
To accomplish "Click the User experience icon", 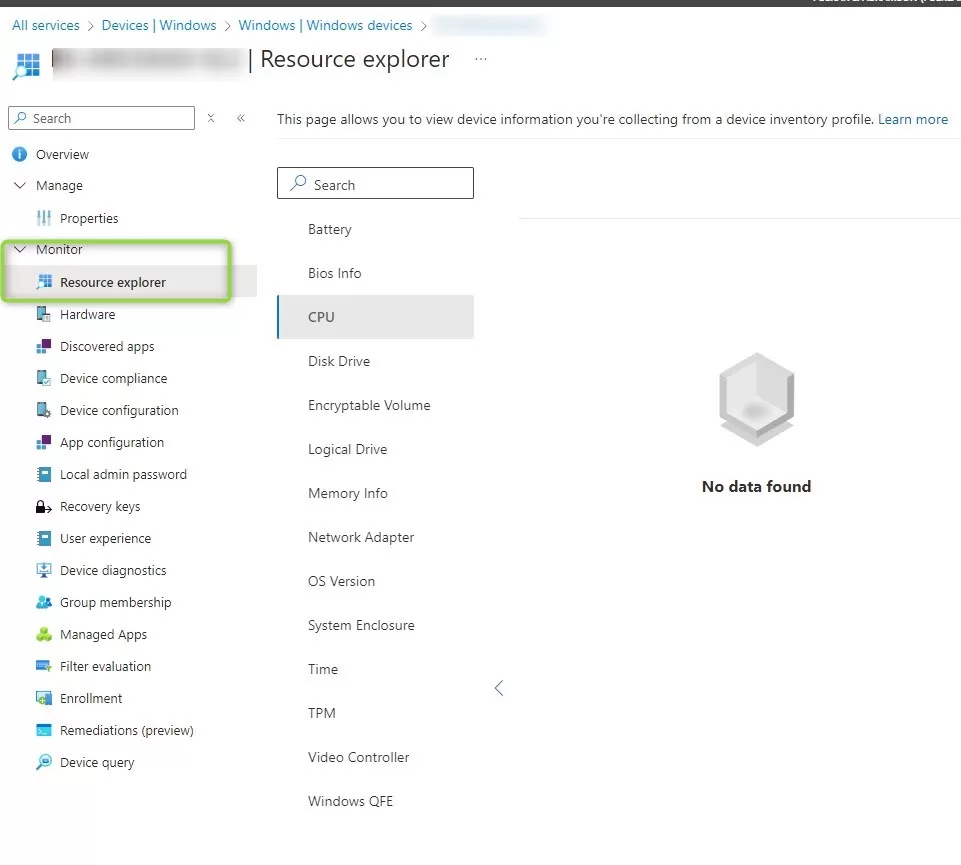I will [44, 538].
